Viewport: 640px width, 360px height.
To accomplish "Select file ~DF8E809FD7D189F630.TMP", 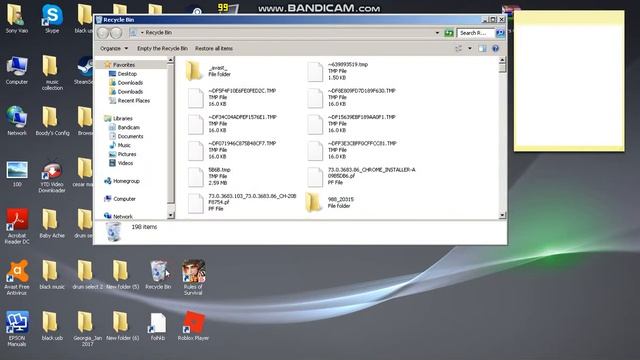I will (x=351, y=98).
